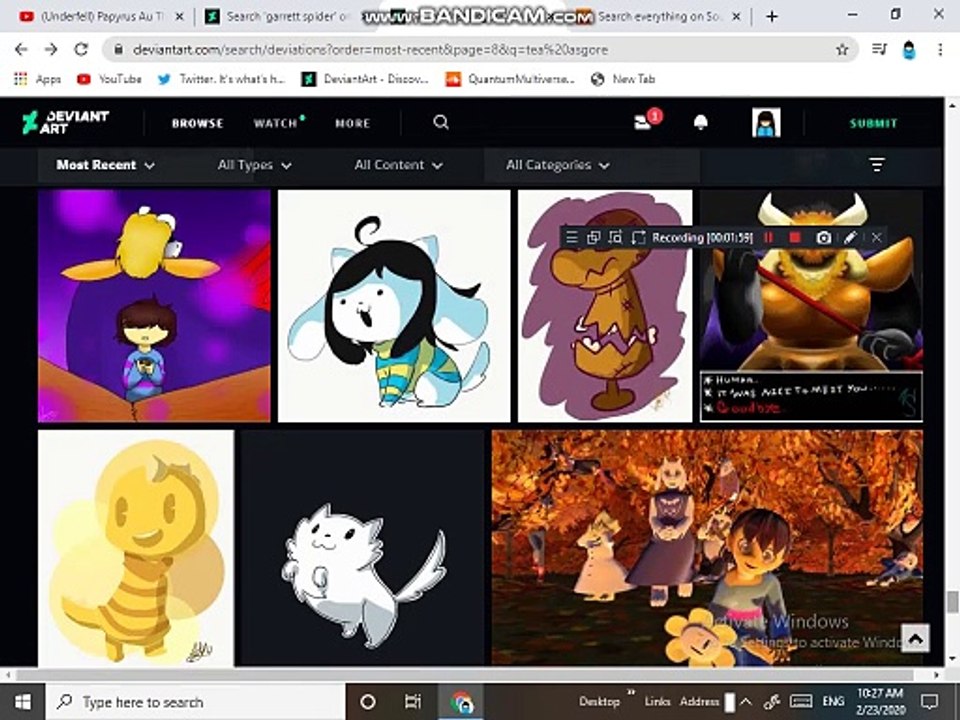Expand the All Categories dropdown
The image size is (960, 720).
click(557, 165)
